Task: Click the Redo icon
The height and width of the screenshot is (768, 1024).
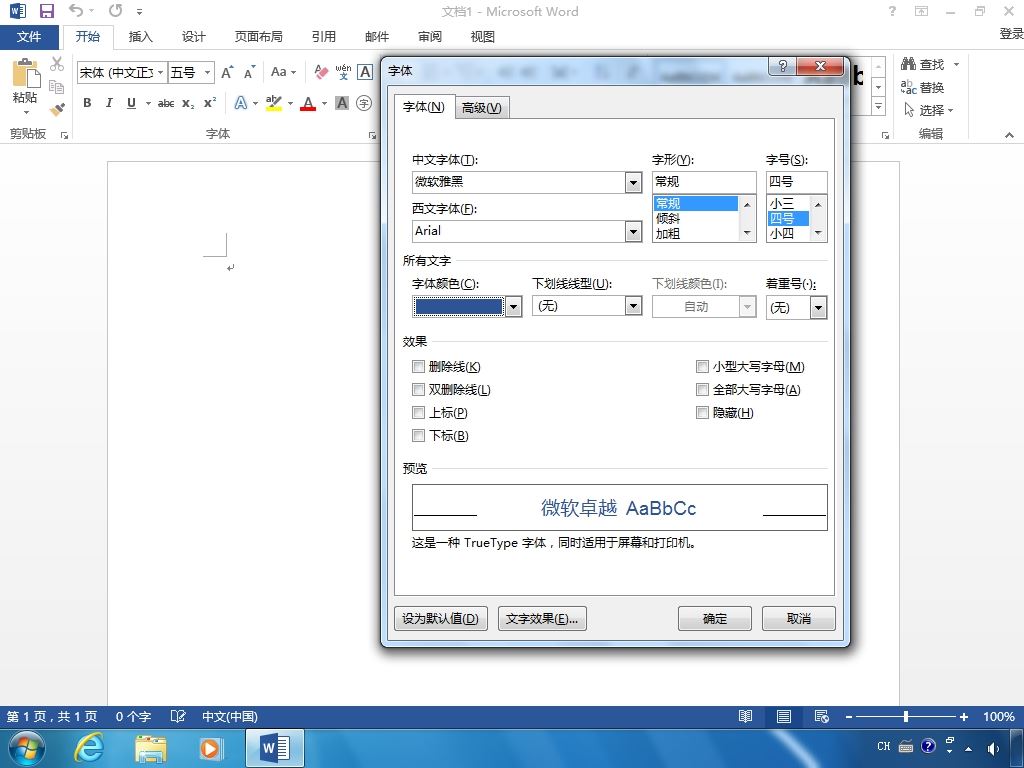Action: (116, 10)
